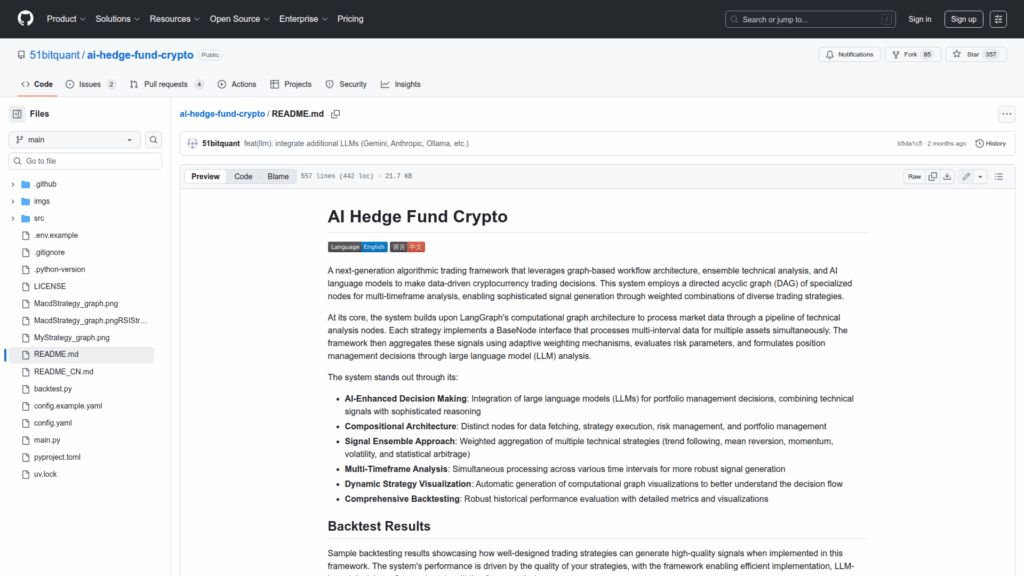
Task: Copy the README.md file path
Action: click(x=336, y=114)
